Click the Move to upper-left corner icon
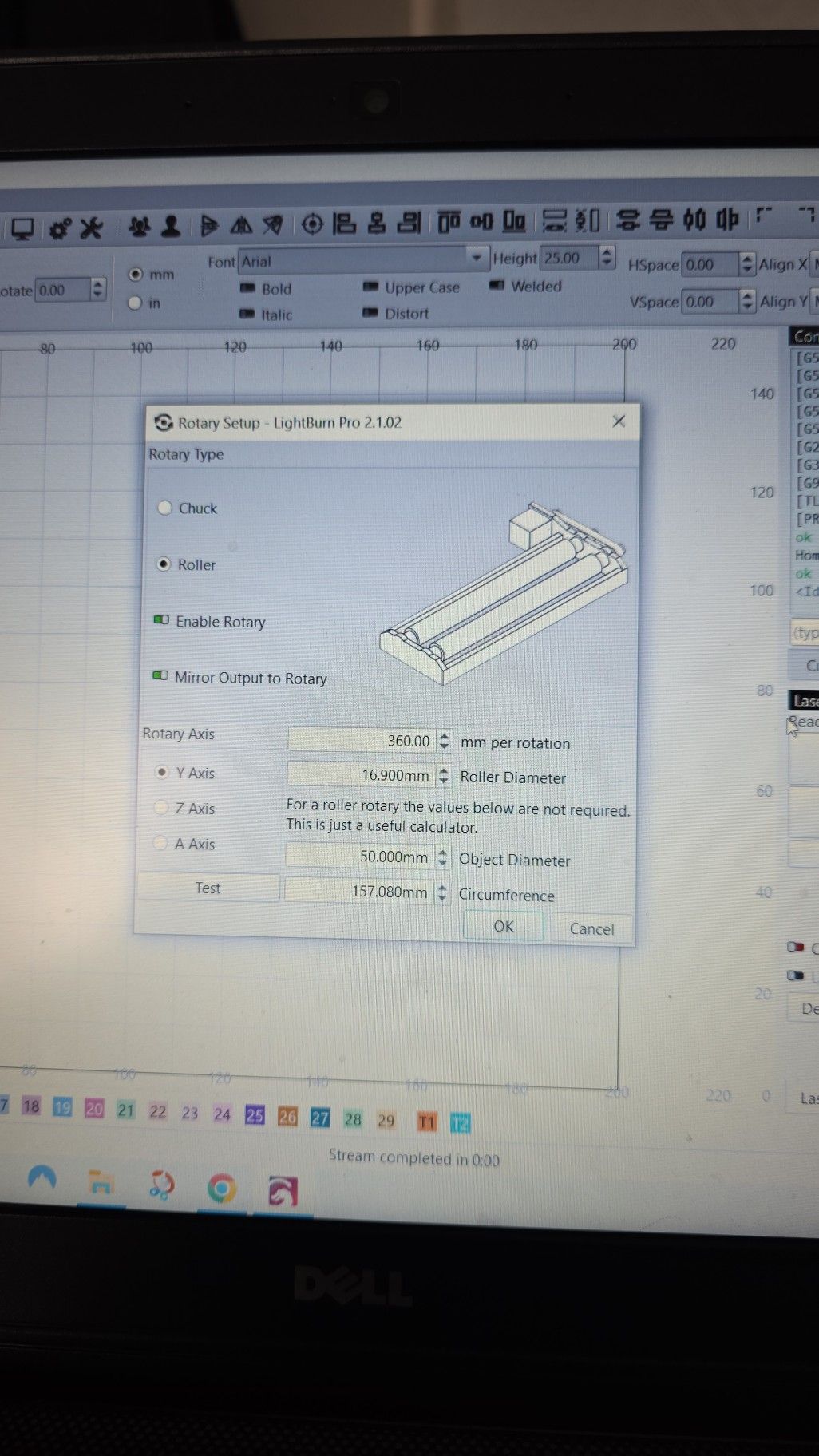Viewport: 819px width, 1456px height. (x=765, y=216)
